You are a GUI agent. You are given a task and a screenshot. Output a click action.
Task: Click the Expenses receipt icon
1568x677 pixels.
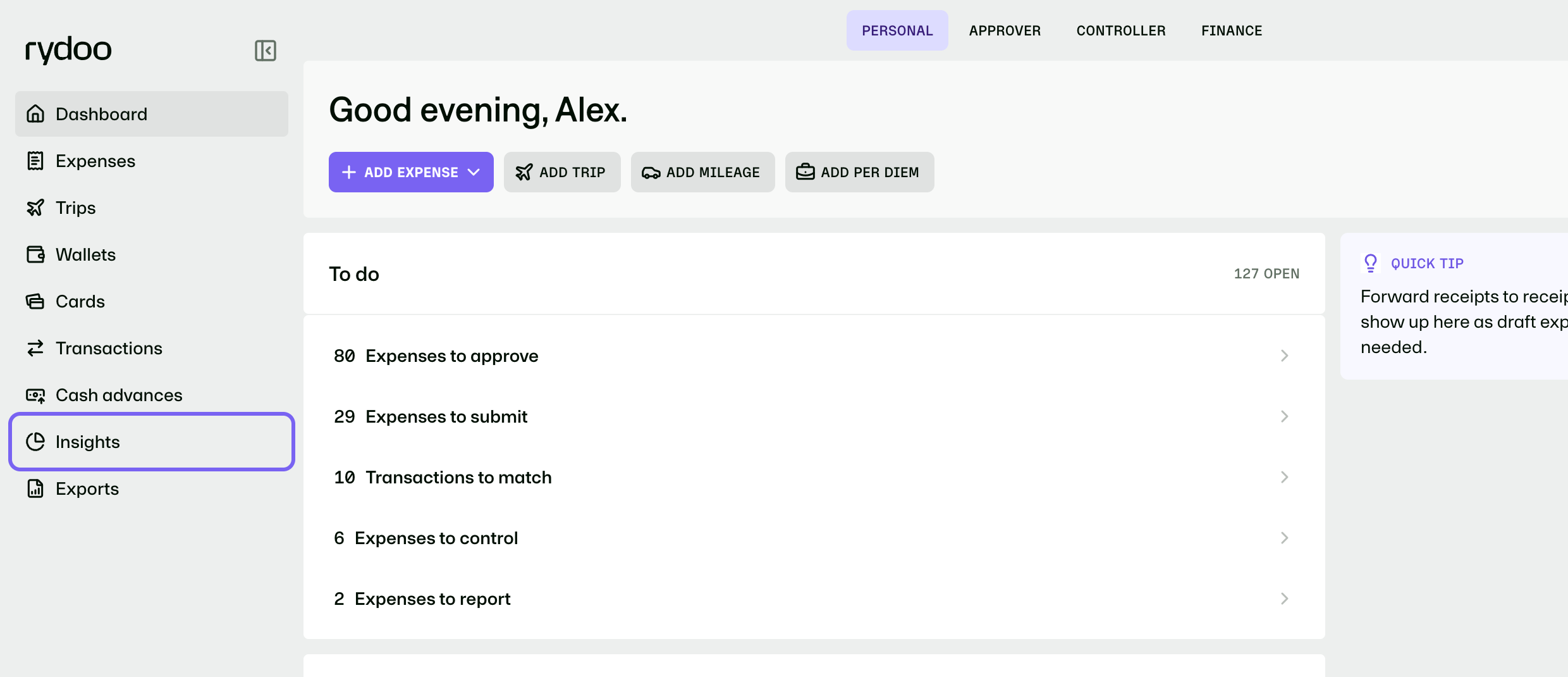coord(35,161)
